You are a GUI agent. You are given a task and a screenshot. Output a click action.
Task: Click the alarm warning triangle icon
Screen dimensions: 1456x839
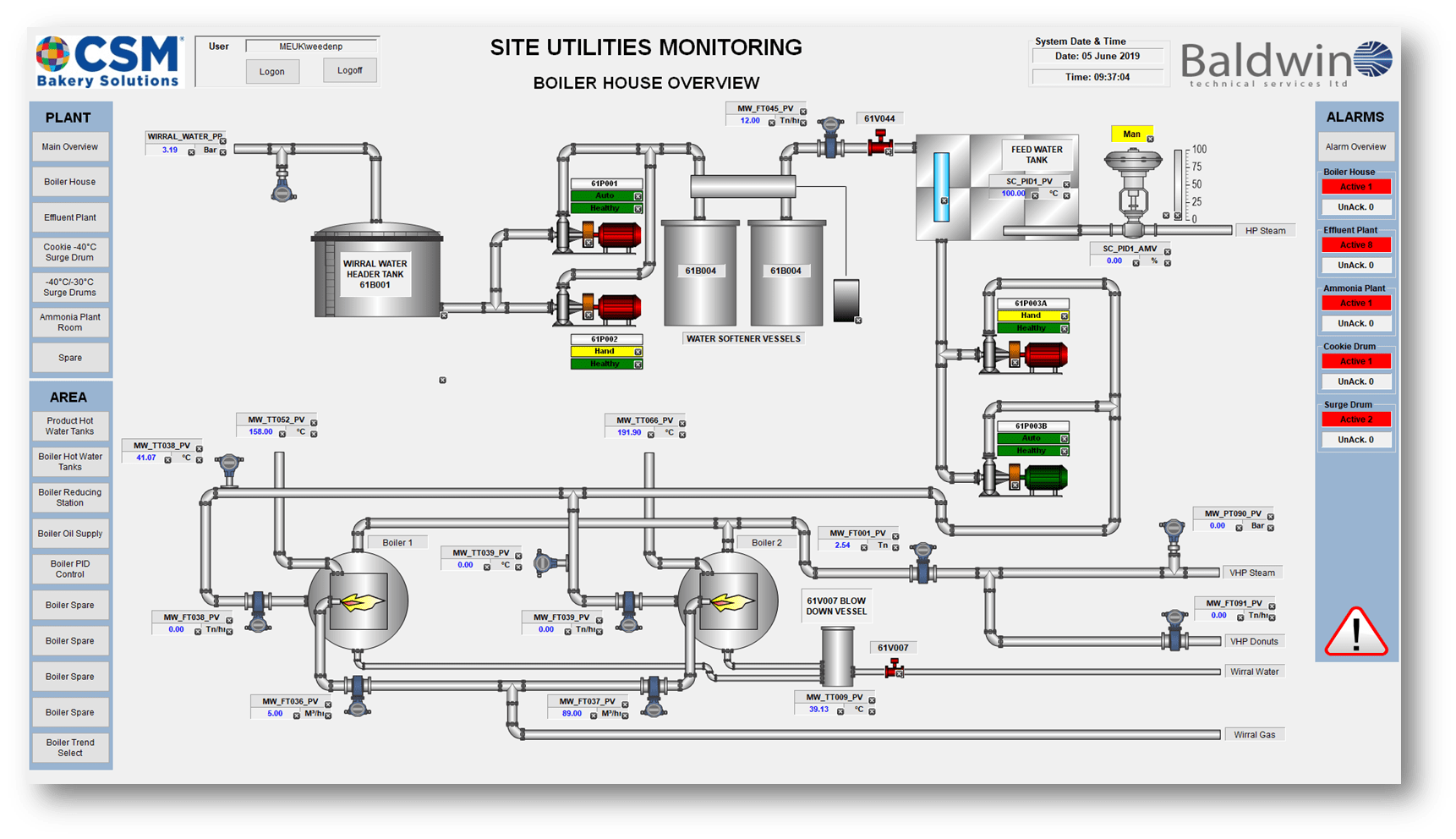click(1355, 632)
